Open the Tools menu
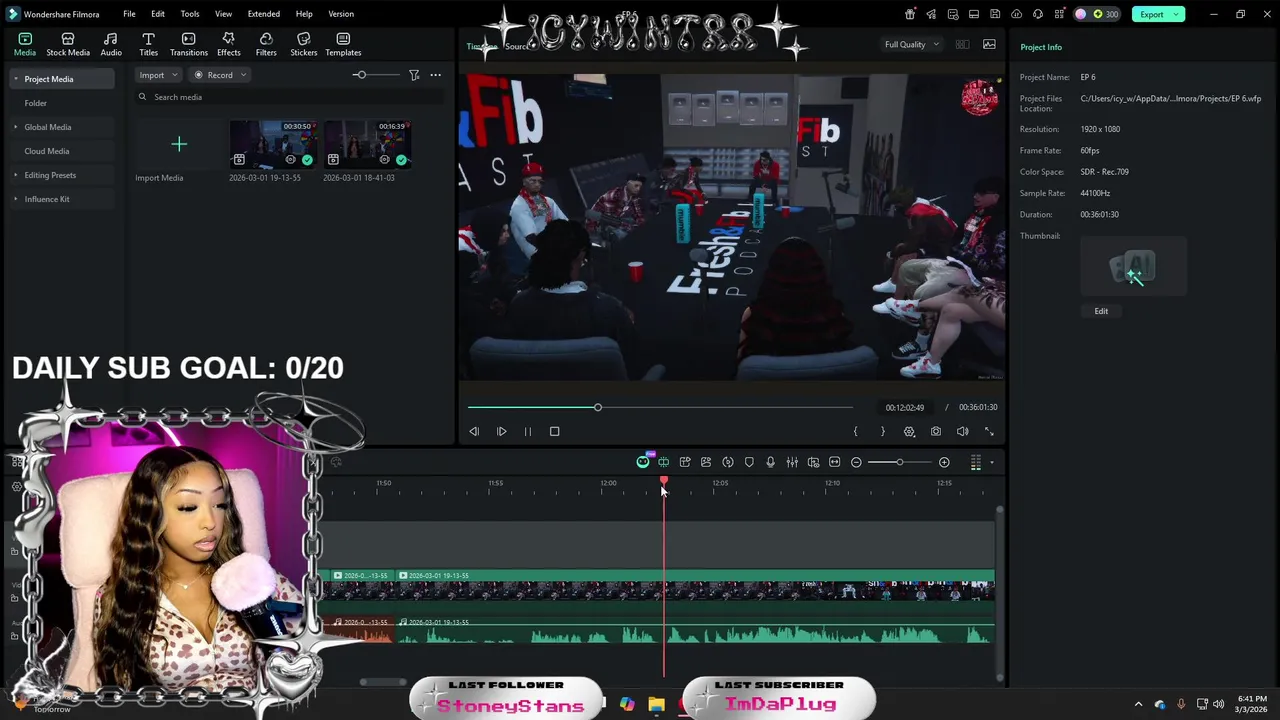Image resolution: width=1280 pixels, height=720 pixels. pos(190,14)
